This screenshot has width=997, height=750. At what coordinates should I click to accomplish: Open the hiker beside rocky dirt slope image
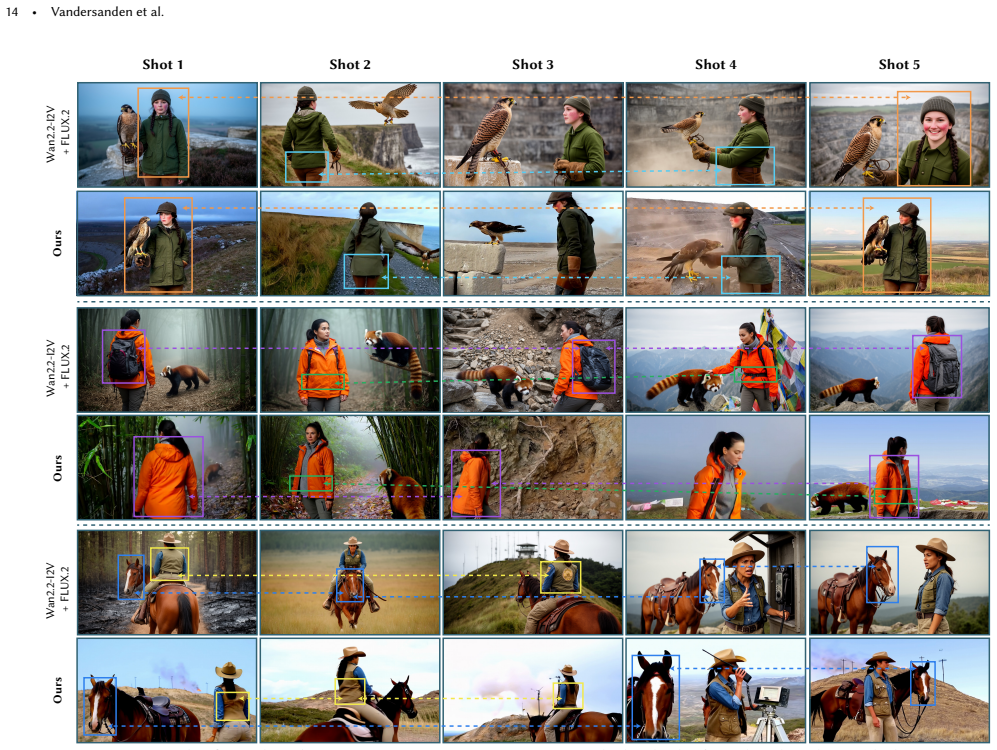[533, 467]
